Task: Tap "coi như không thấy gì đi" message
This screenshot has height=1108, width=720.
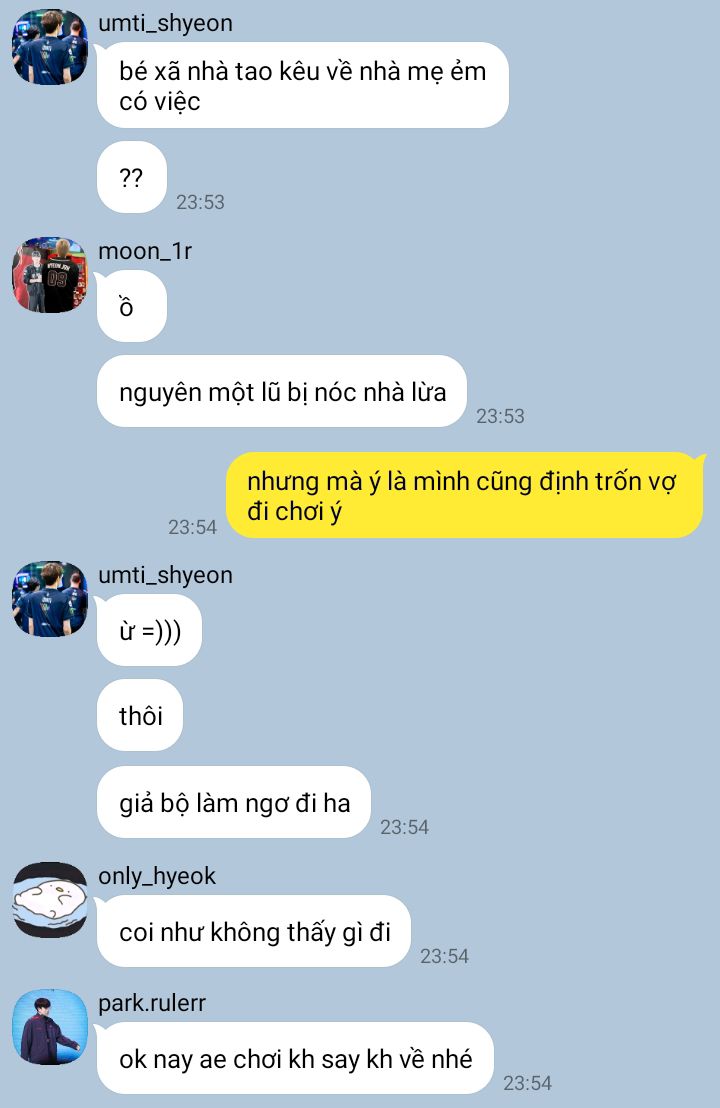Action: click(x=254, y=931)
